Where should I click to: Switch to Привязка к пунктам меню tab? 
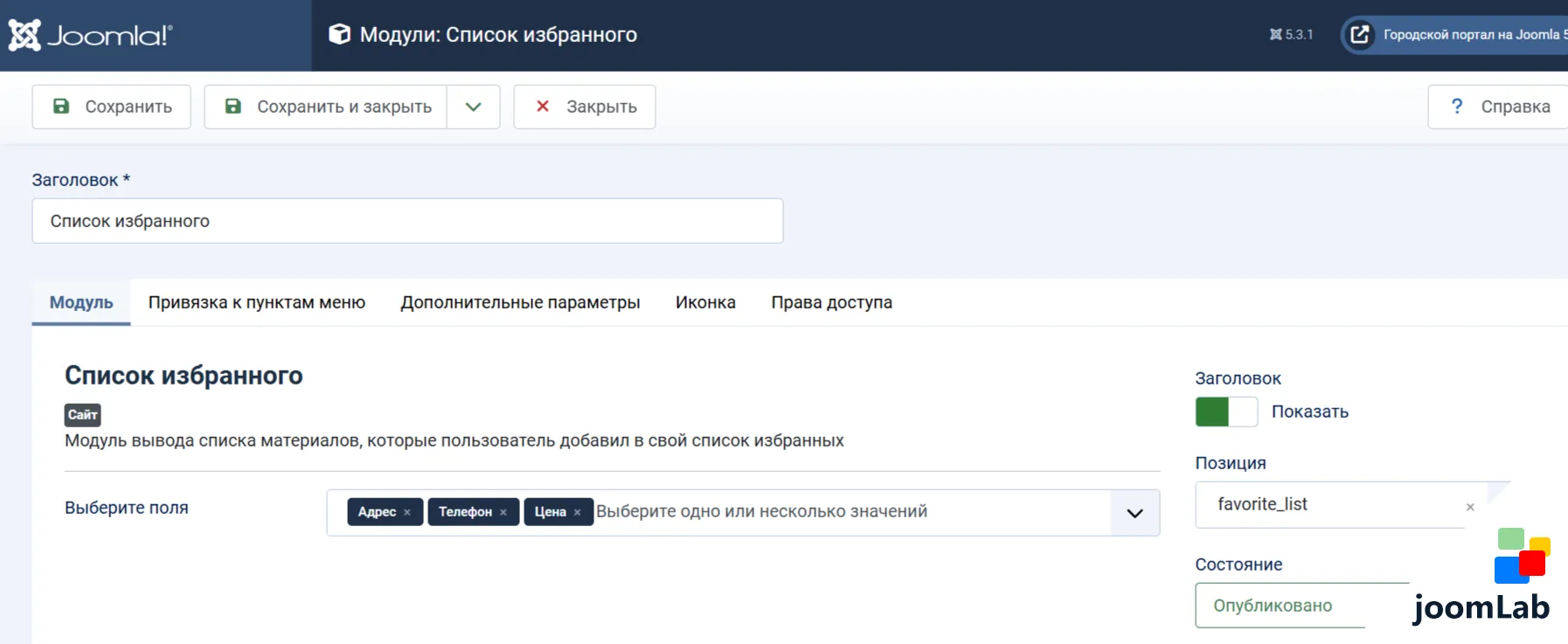pyautogui.click(x=257, y=302)
